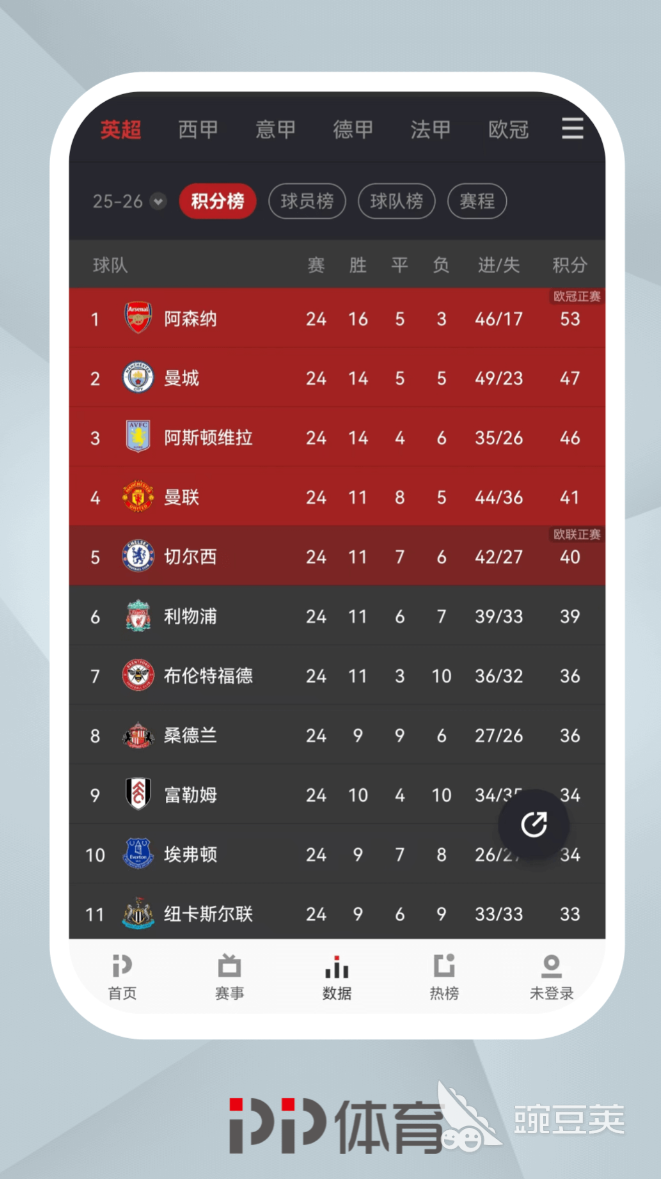
Task: Show the 球队榜 team rankings
Action: (396, 201)
